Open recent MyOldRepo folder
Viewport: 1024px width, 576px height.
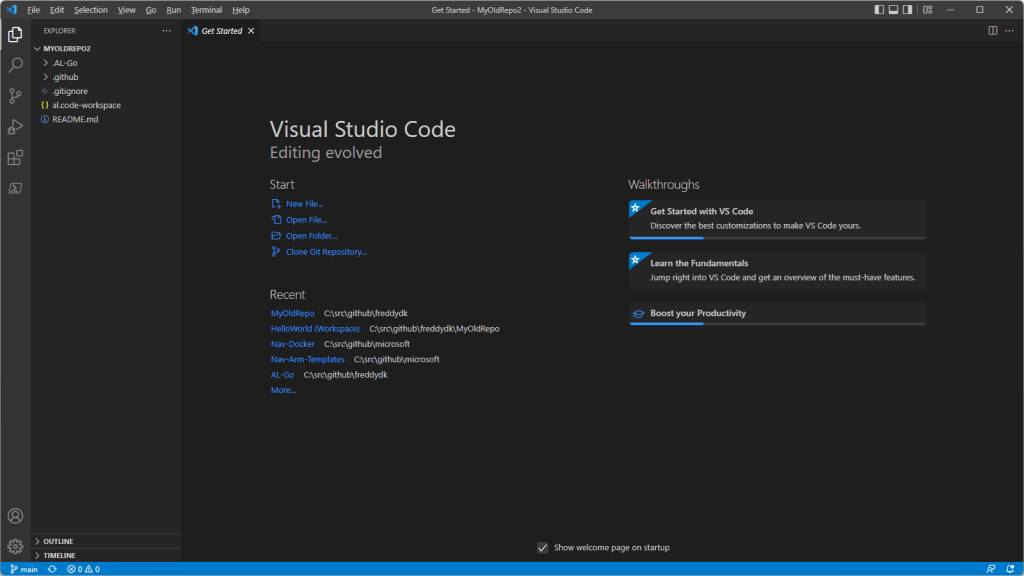(x=293, y=313)
